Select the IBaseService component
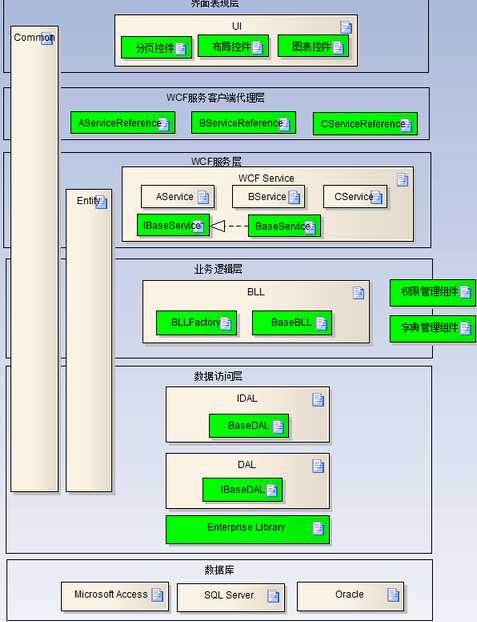This screenshot has height=622, width=477. [173, 225]
